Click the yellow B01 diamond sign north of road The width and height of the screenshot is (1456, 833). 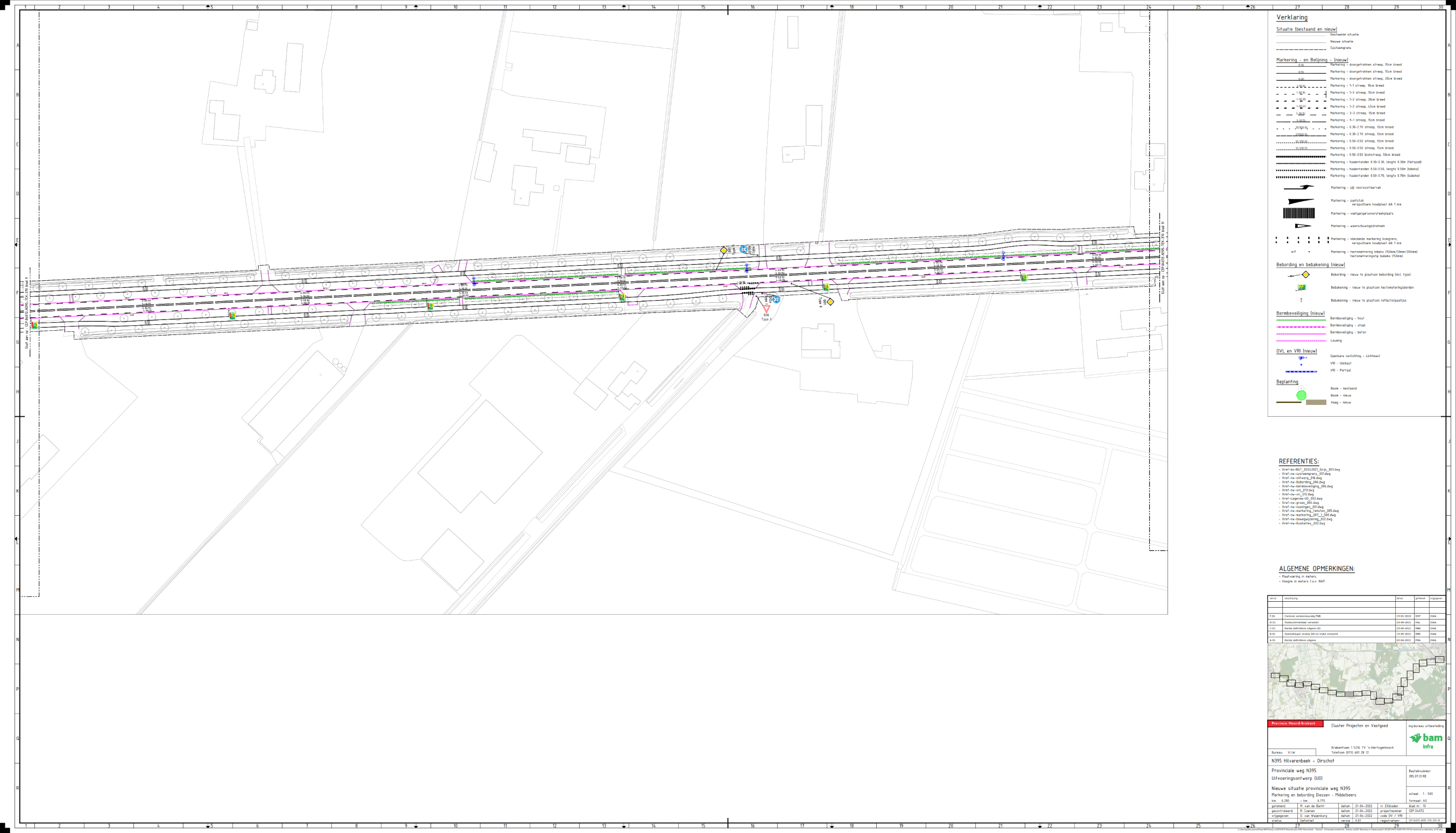(724, 250)
